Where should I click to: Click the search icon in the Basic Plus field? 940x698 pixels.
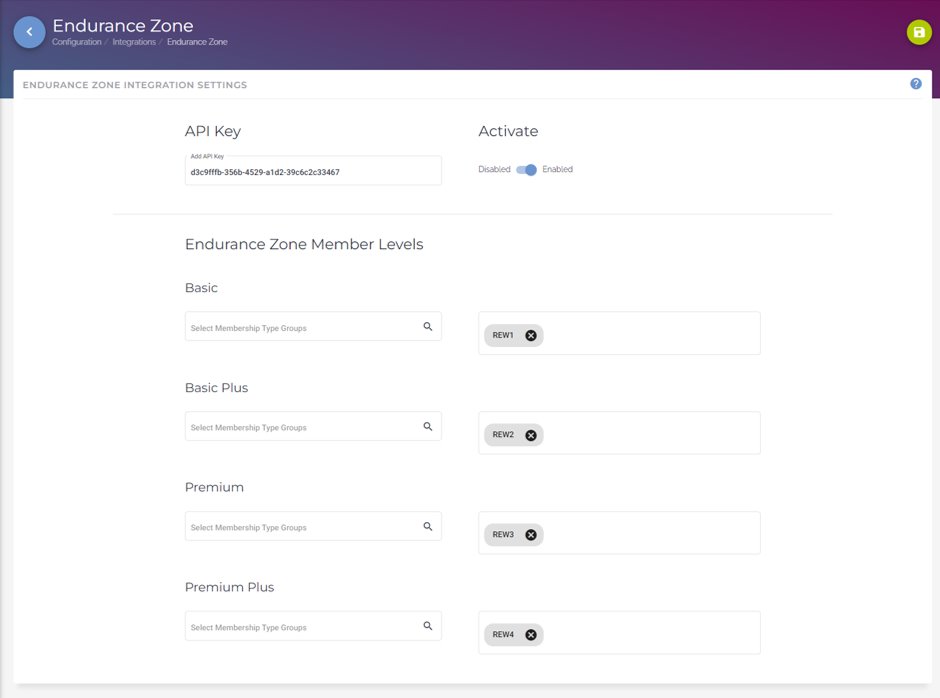427,425
